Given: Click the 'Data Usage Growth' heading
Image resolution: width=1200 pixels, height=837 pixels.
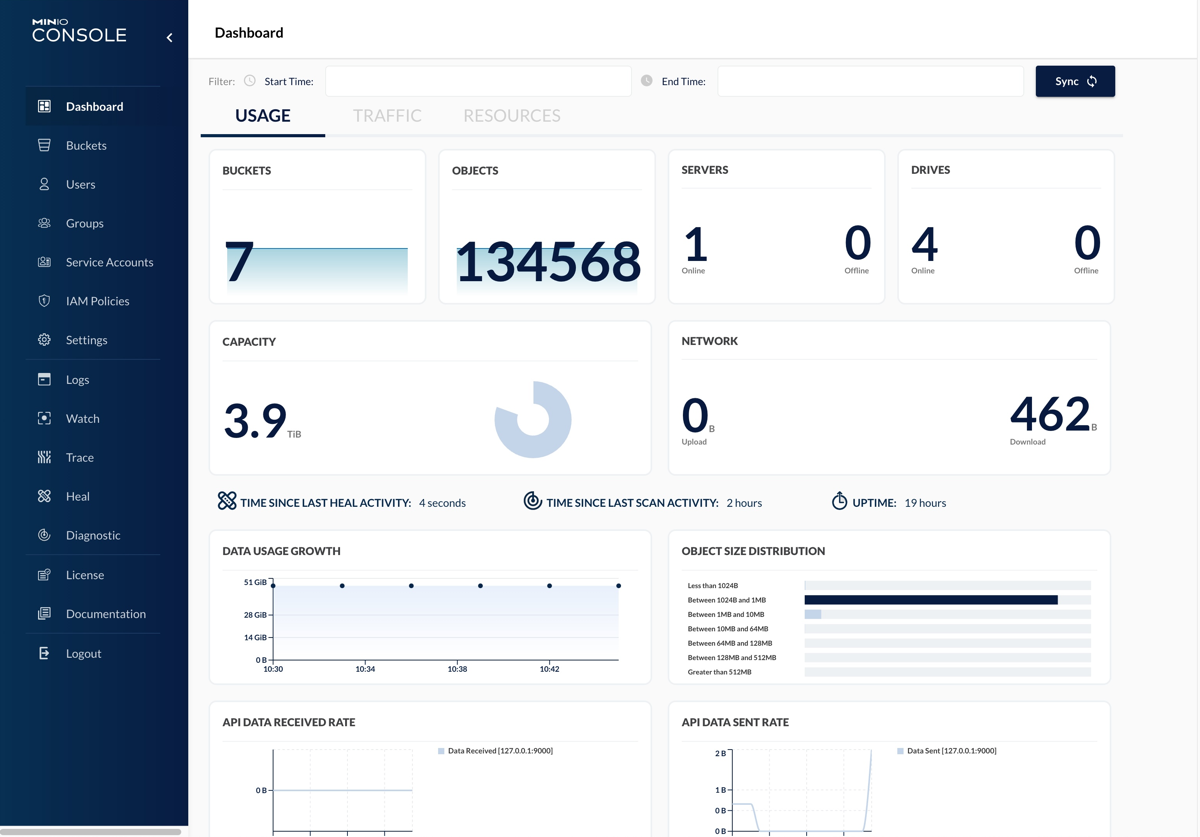Looking at the screenshot, I should [x=281, y=551].
